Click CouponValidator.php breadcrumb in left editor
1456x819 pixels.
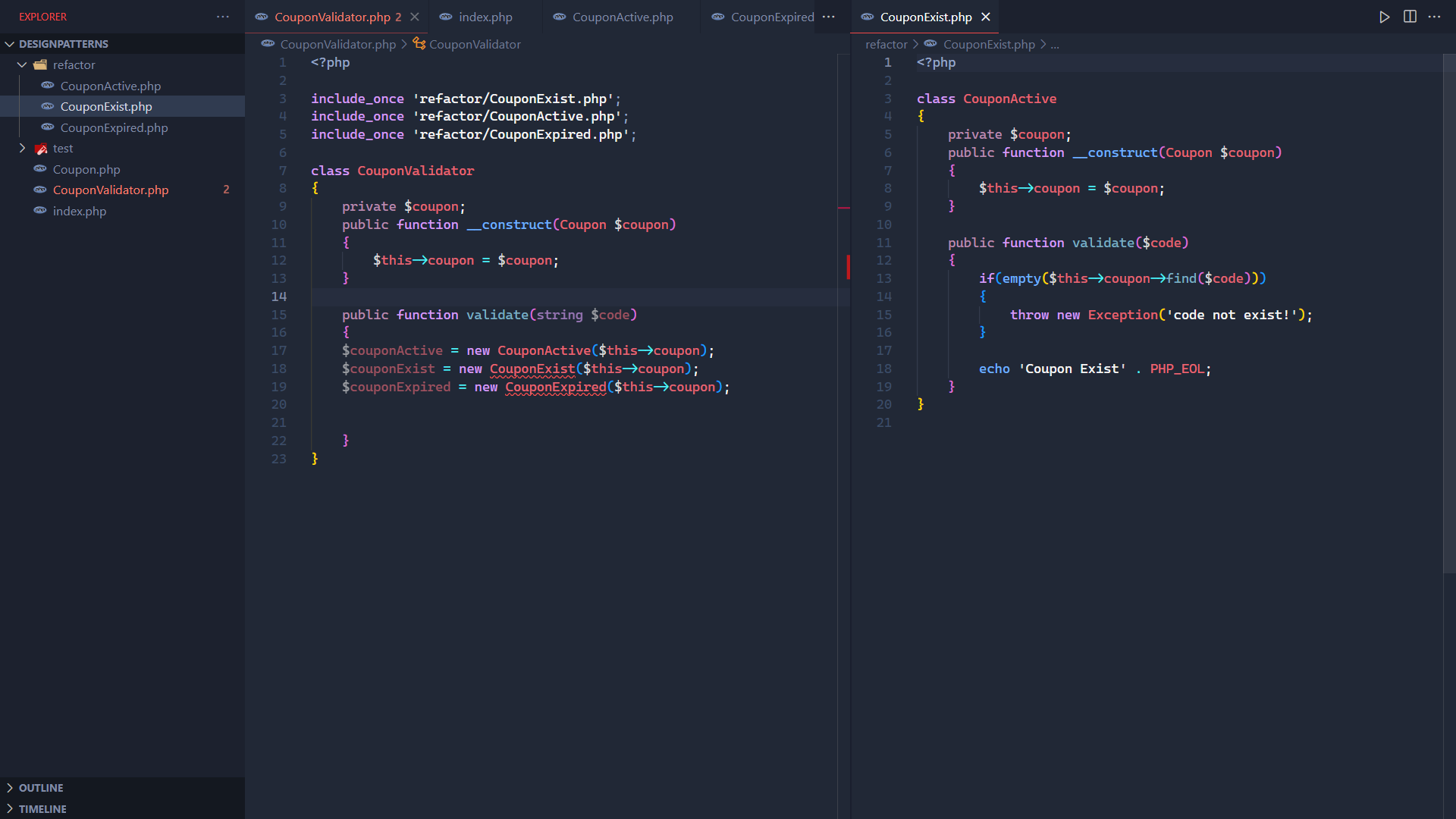(x=337, y=44)
